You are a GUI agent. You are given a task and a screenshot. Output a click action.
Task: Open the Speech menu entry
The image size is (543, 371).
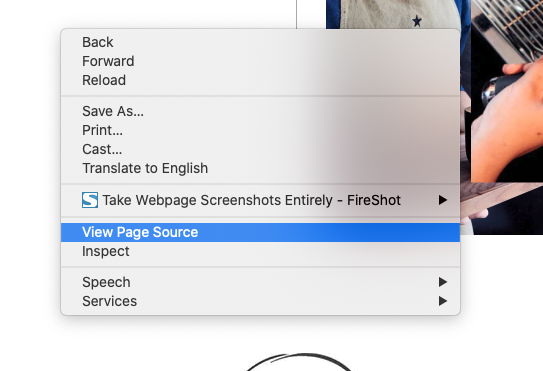[260, 282]
